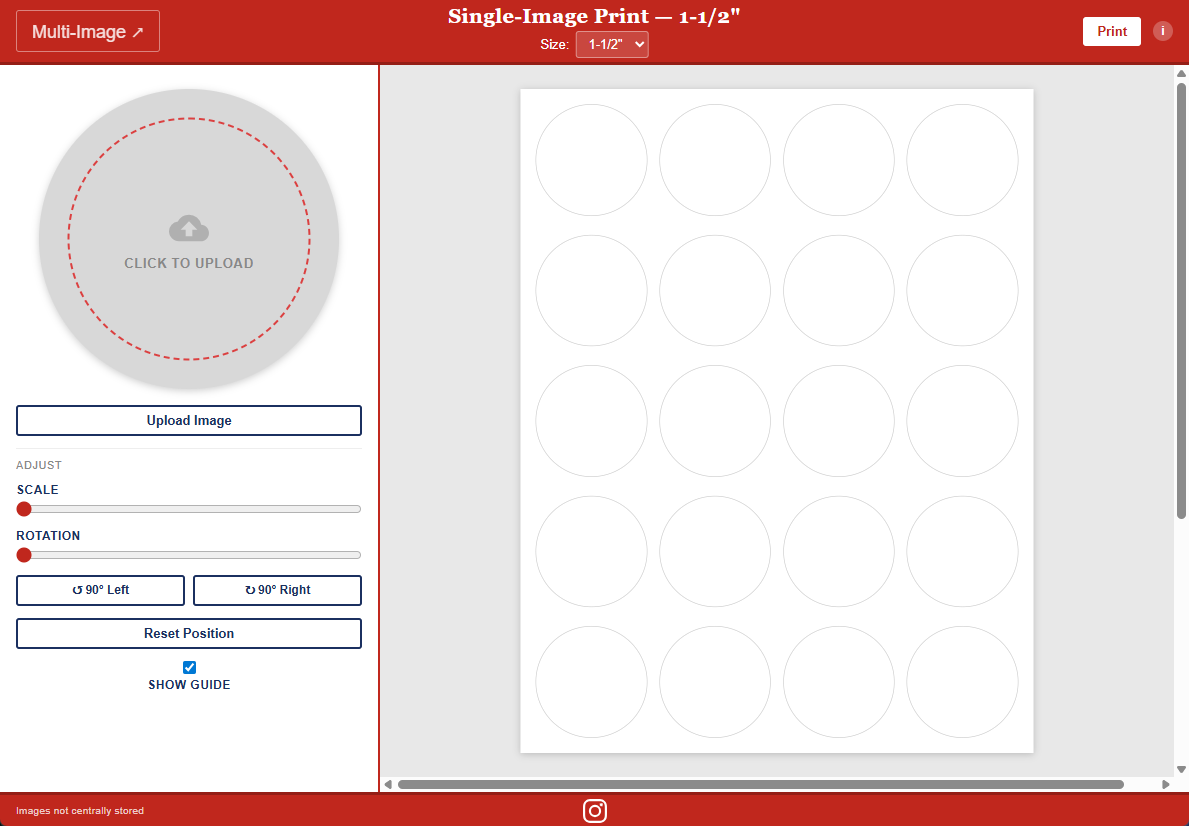Click the 'Images not centrally stored' text

80,811
